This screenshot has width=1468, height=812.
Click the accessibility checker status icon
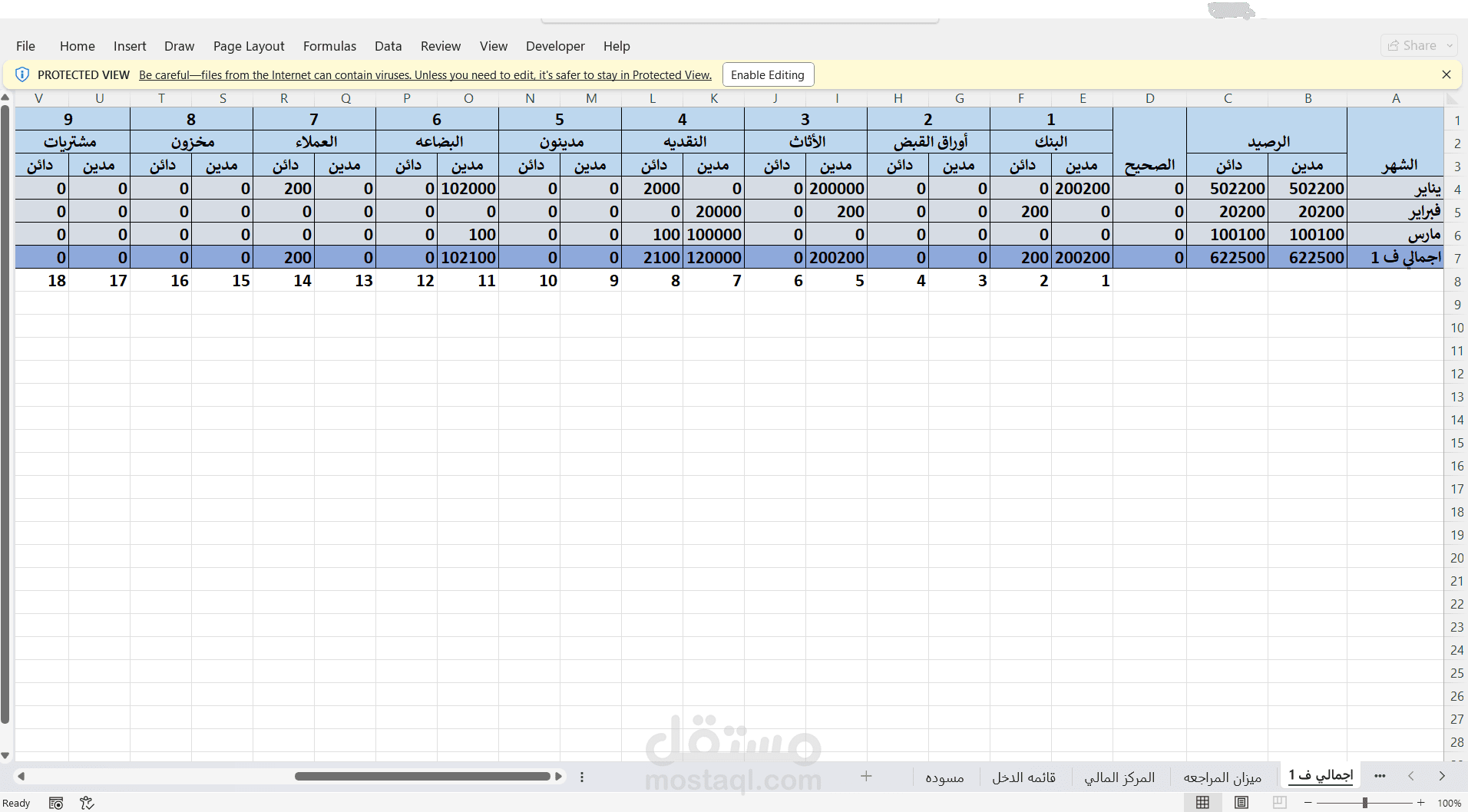[x=87, y=803]
